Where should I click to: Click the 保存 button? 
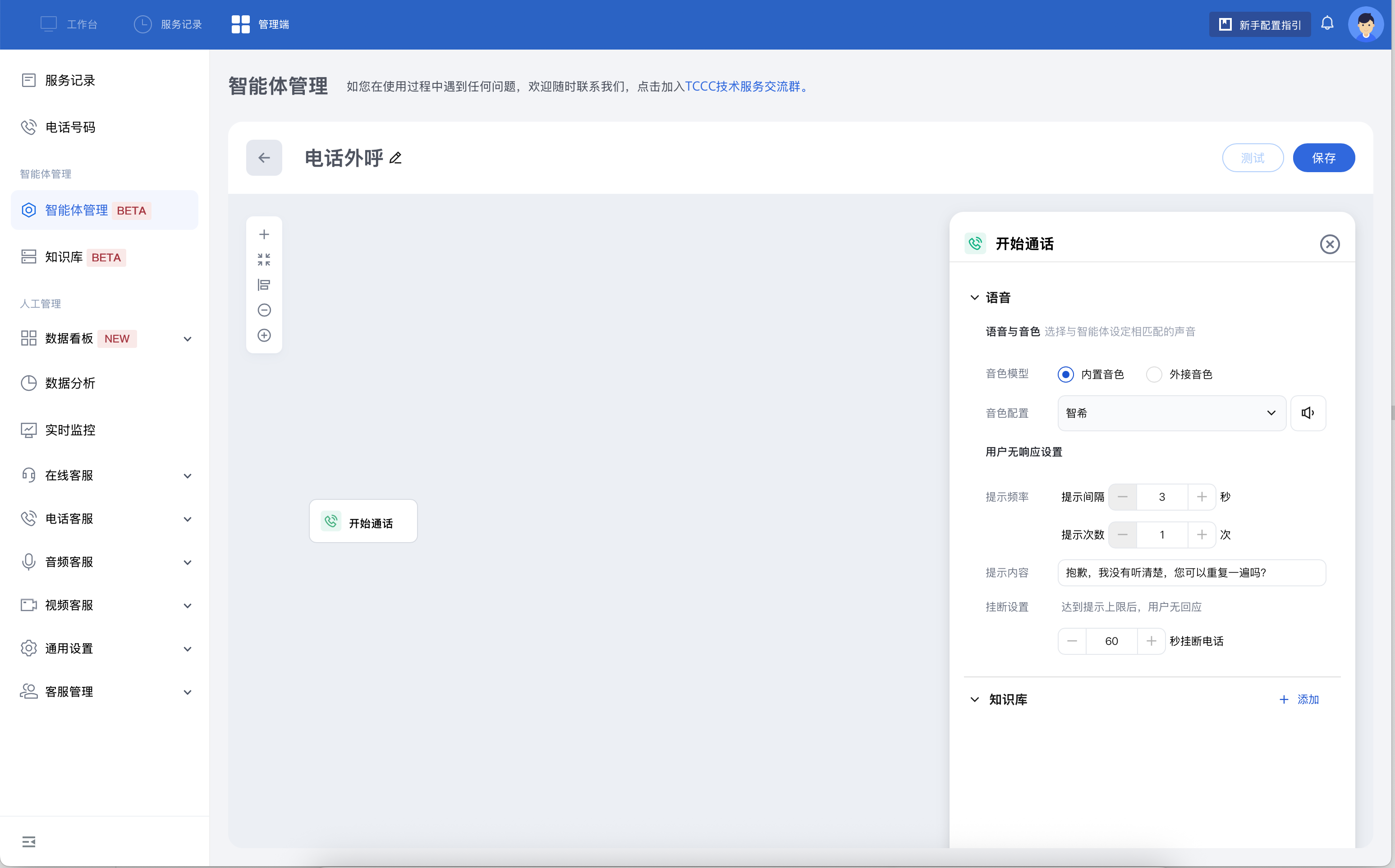pos(1323,158)
